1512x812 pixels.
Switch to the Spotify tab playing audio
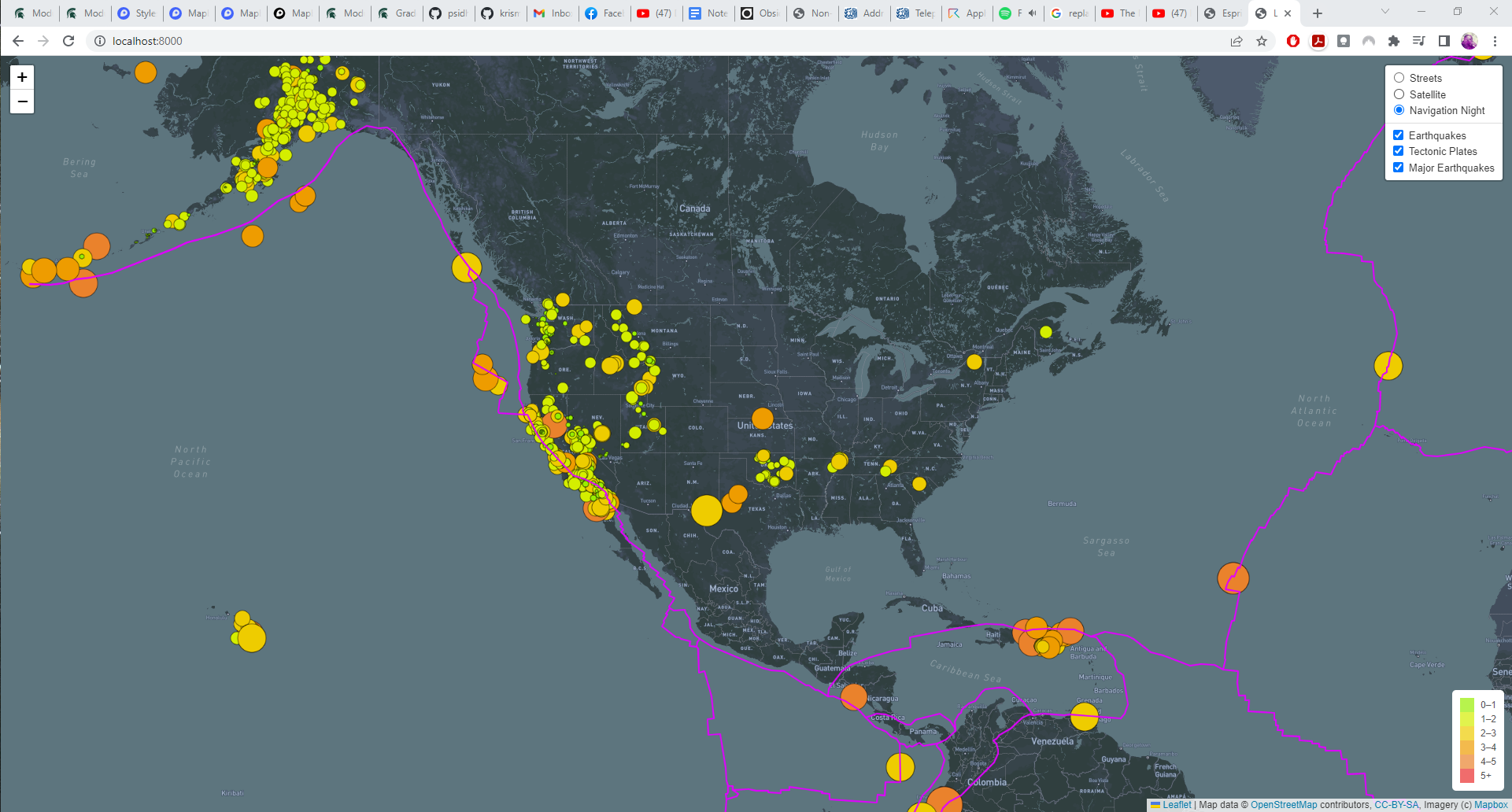pos(1019,13)
